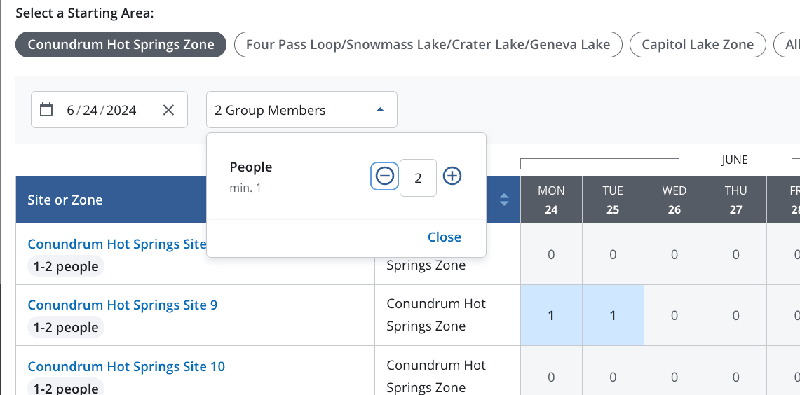The width and height of the screenshot is (800, 395).
Task: Close the group members popup
Action: [x=444, y=237]
